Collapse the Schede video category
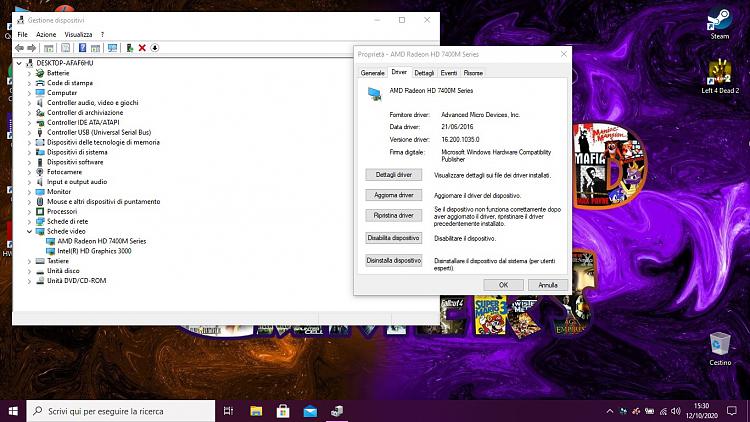This screenshot has width=750, height=422. click(x=29, y=232)
